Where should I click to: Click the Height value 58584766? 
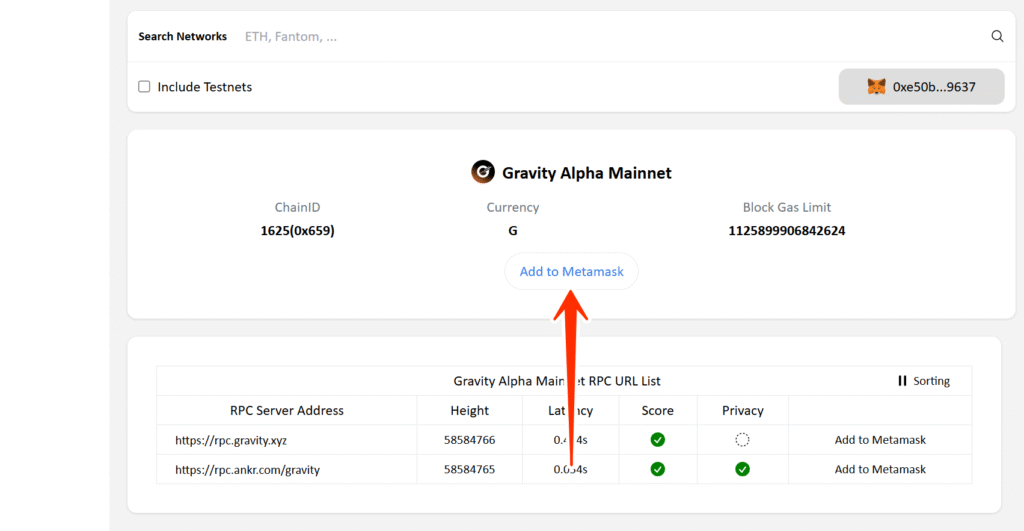tap(470, 440)
